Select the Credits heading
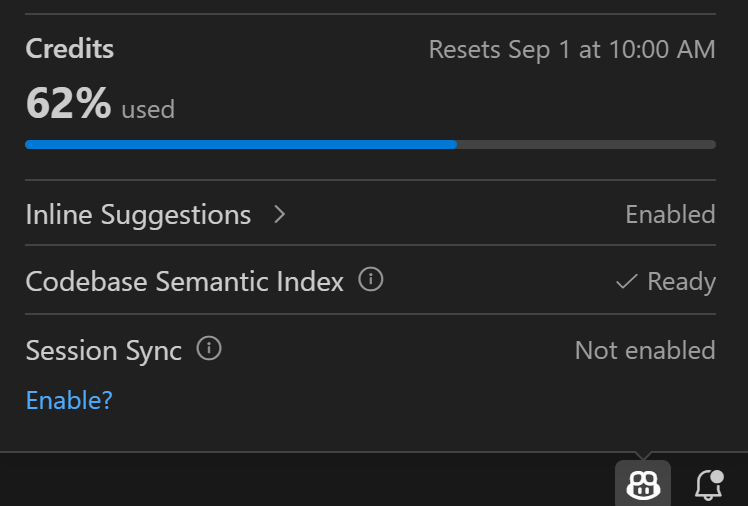Screen dimensions: 748x506 tap(70, 49)
